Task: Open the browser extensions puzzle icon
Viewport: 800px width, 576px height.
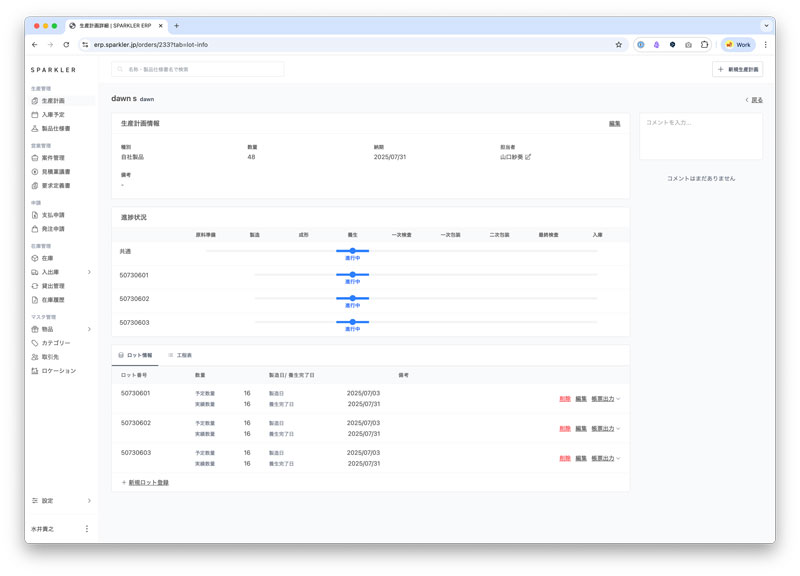Action: pyautogui.click(x=704, y=45)
